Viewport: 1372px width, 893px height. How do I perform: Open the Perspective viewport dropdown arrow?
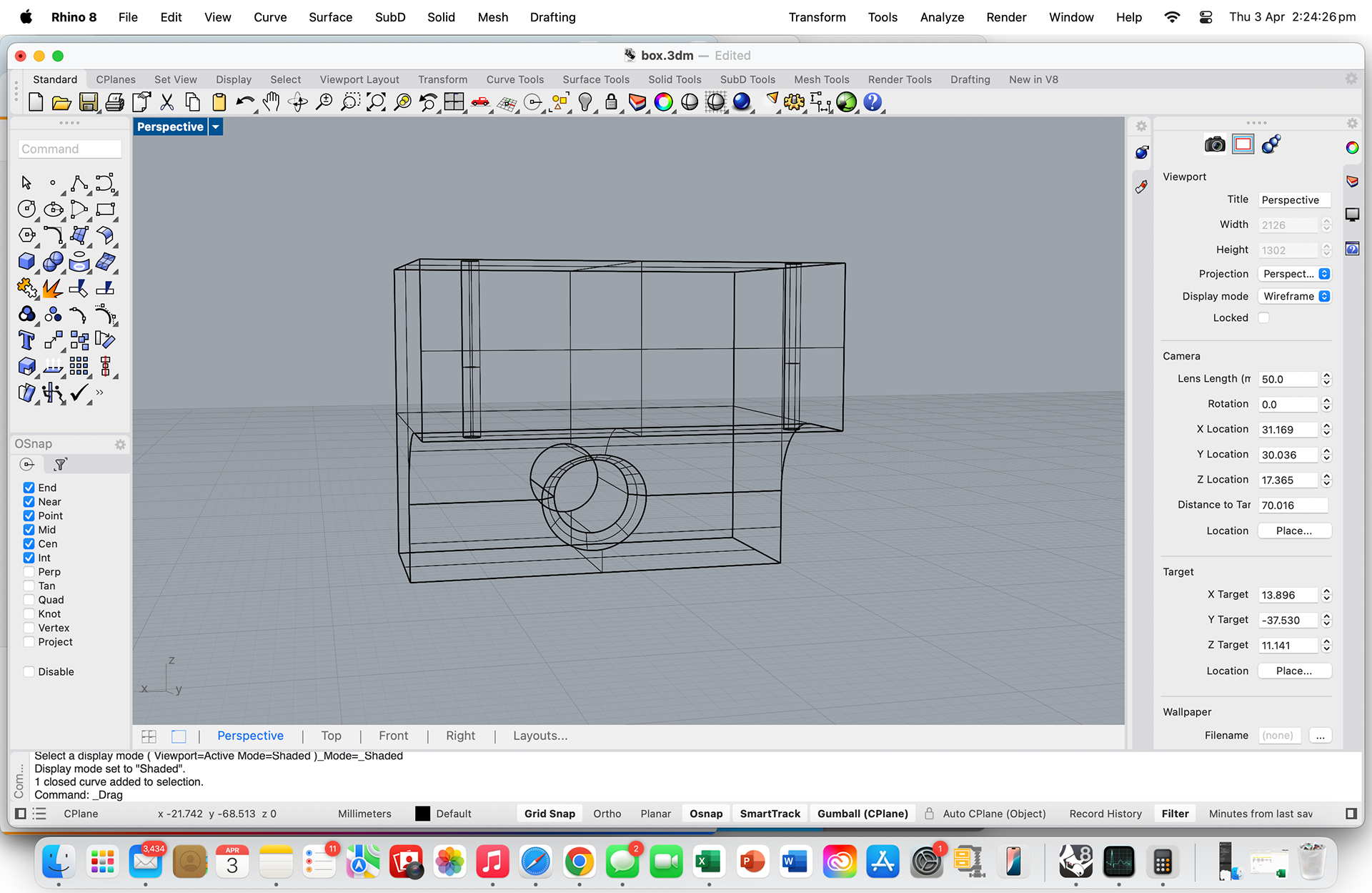[215, 127]
